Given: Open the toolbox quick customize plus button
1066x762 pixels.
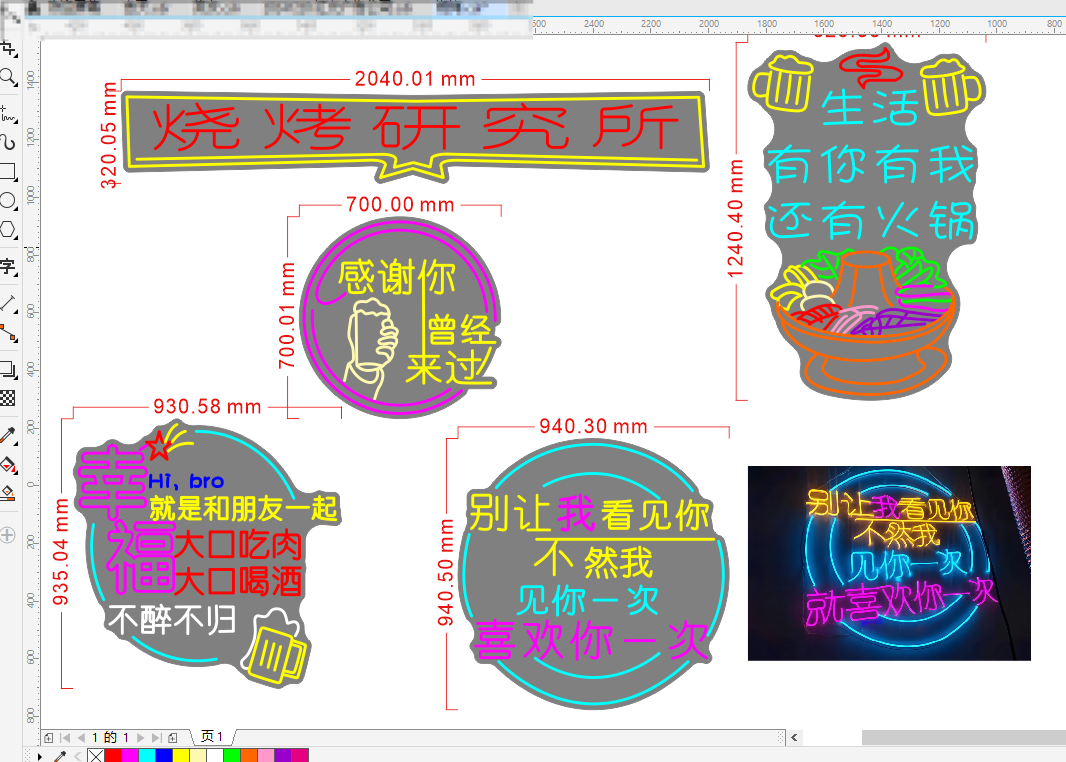Looking at the screenshot, I should [x=7, y=535].
